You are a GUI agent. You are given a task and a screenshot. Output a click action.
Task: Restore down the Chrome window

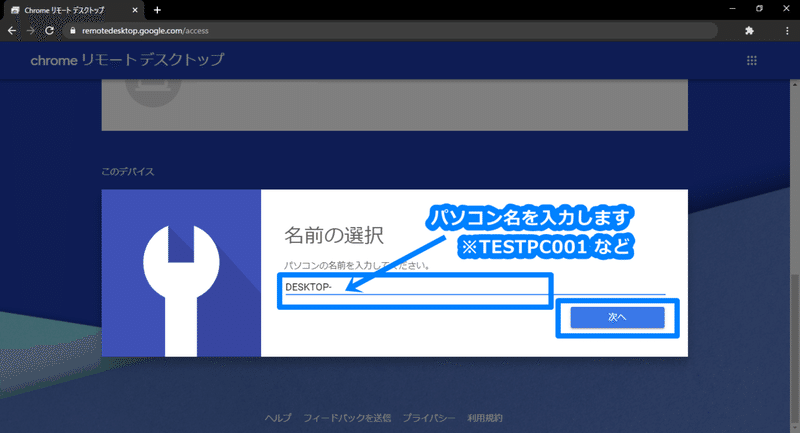[759, 9]
